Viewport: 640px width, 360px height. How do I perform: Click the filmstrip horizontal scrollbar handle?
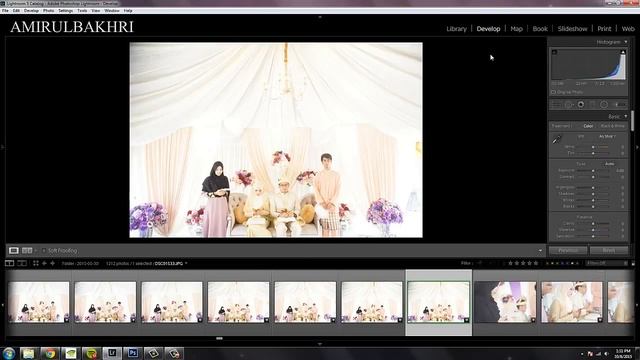(x=219, y=338)
